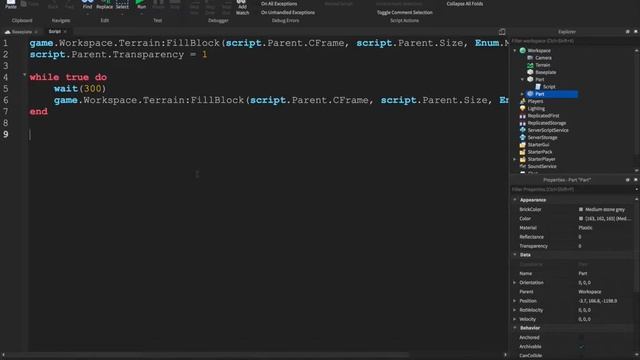This screenshot has width=640, height=360.
Task: Collapse the first Part tree node
Action: point(522,80)
